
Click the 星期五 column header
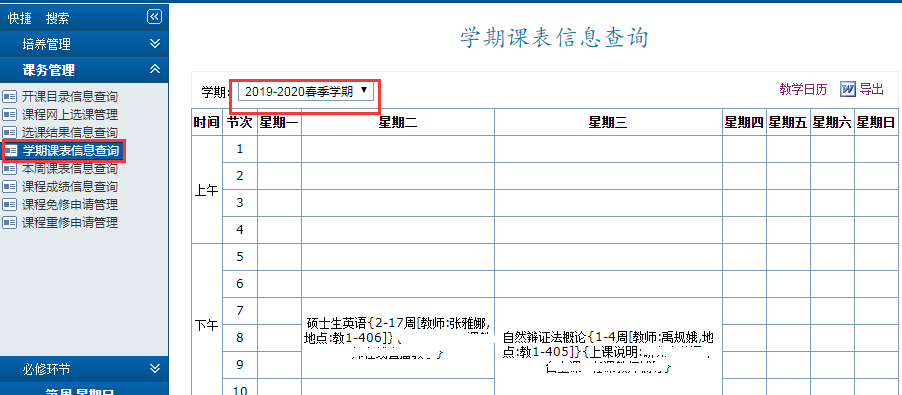[788, 122]
